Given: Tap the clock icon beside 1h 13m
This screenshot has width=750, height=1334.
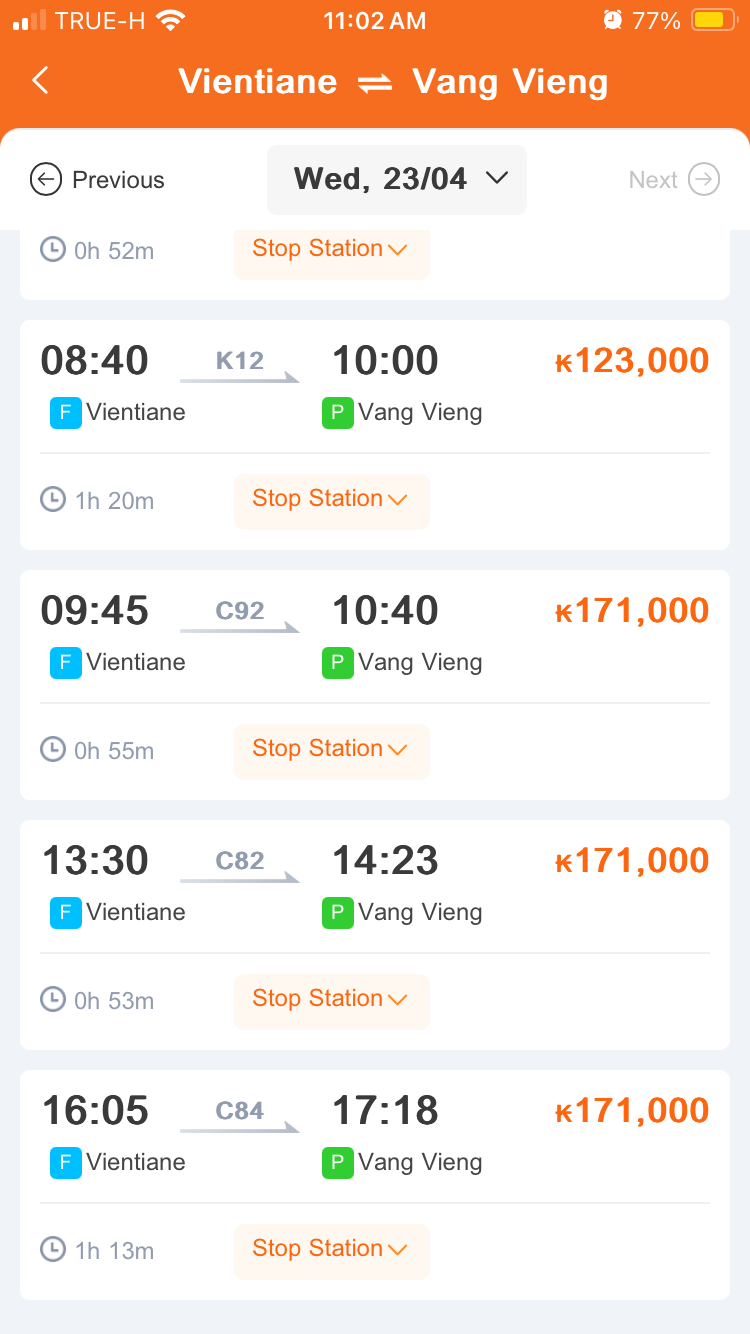Looking at the screenshot, I should (x=53, y=1249).
